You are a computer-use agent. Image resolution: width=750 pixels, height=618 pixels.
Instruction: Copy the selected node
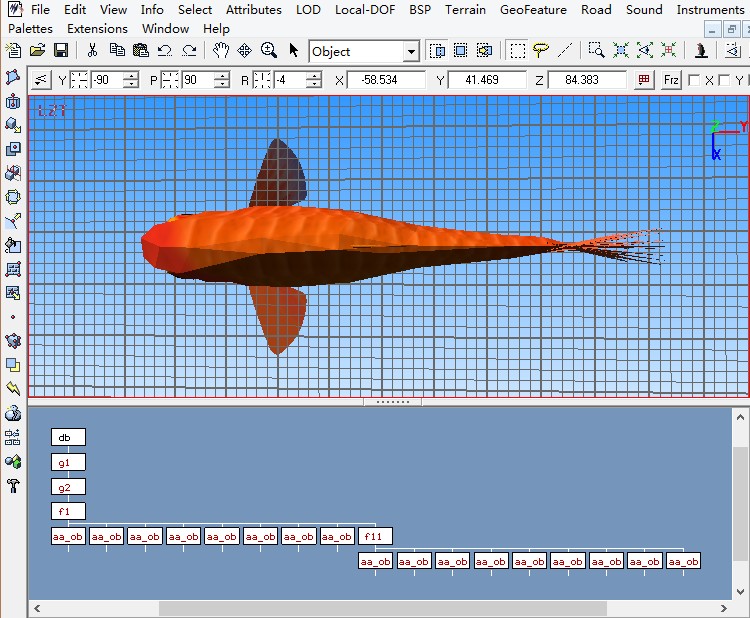tap(117, 50)
